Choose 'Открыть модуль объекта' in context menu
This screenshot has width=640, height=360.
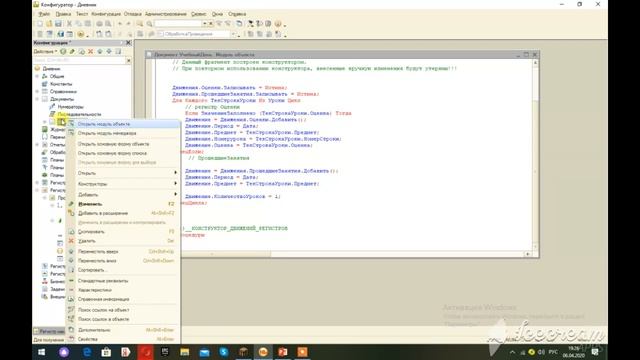click(122, 124)
